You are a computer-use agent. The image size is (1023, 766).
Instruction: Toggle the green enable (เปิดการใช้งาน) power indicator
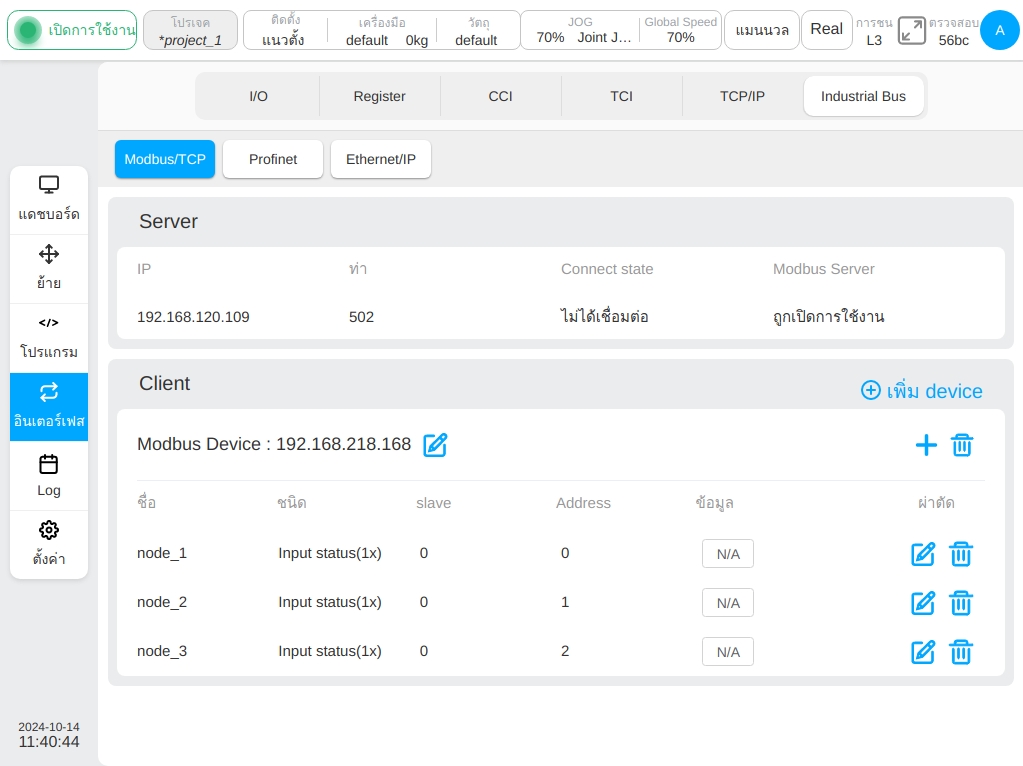tap(28, 30)
